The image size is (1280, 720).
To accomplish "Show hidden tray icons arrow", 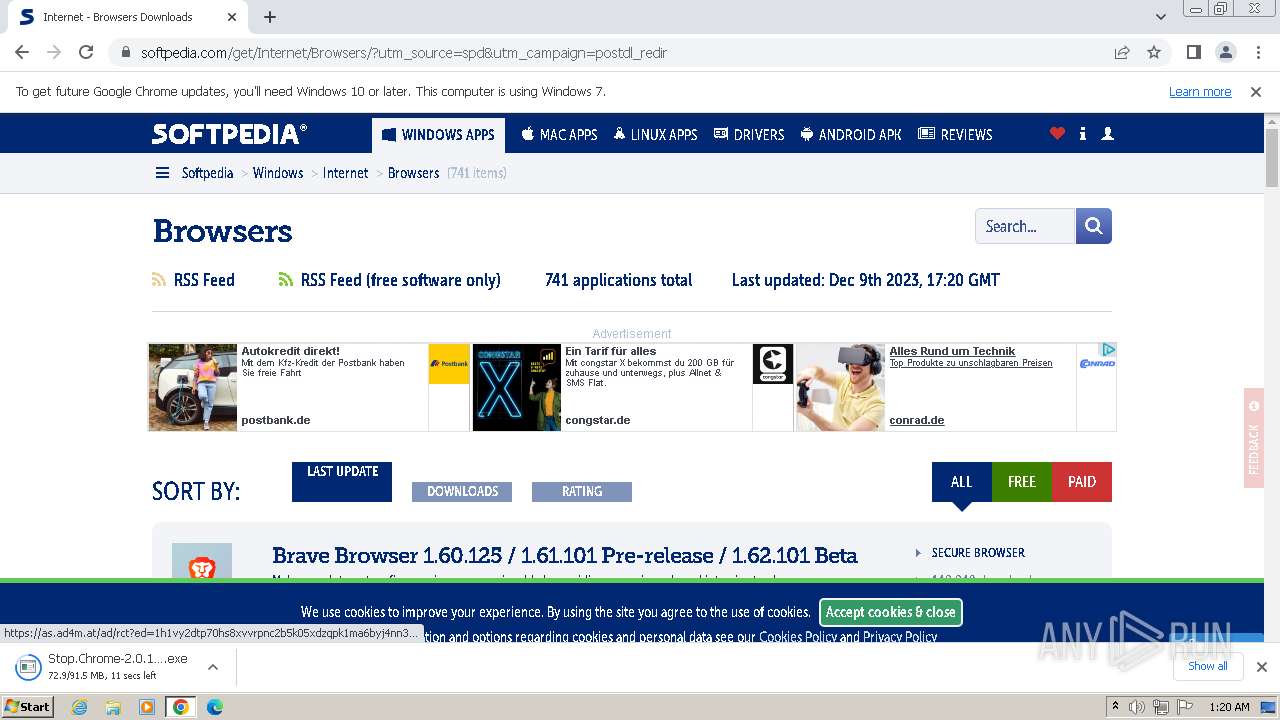I will click(1115, 707).
